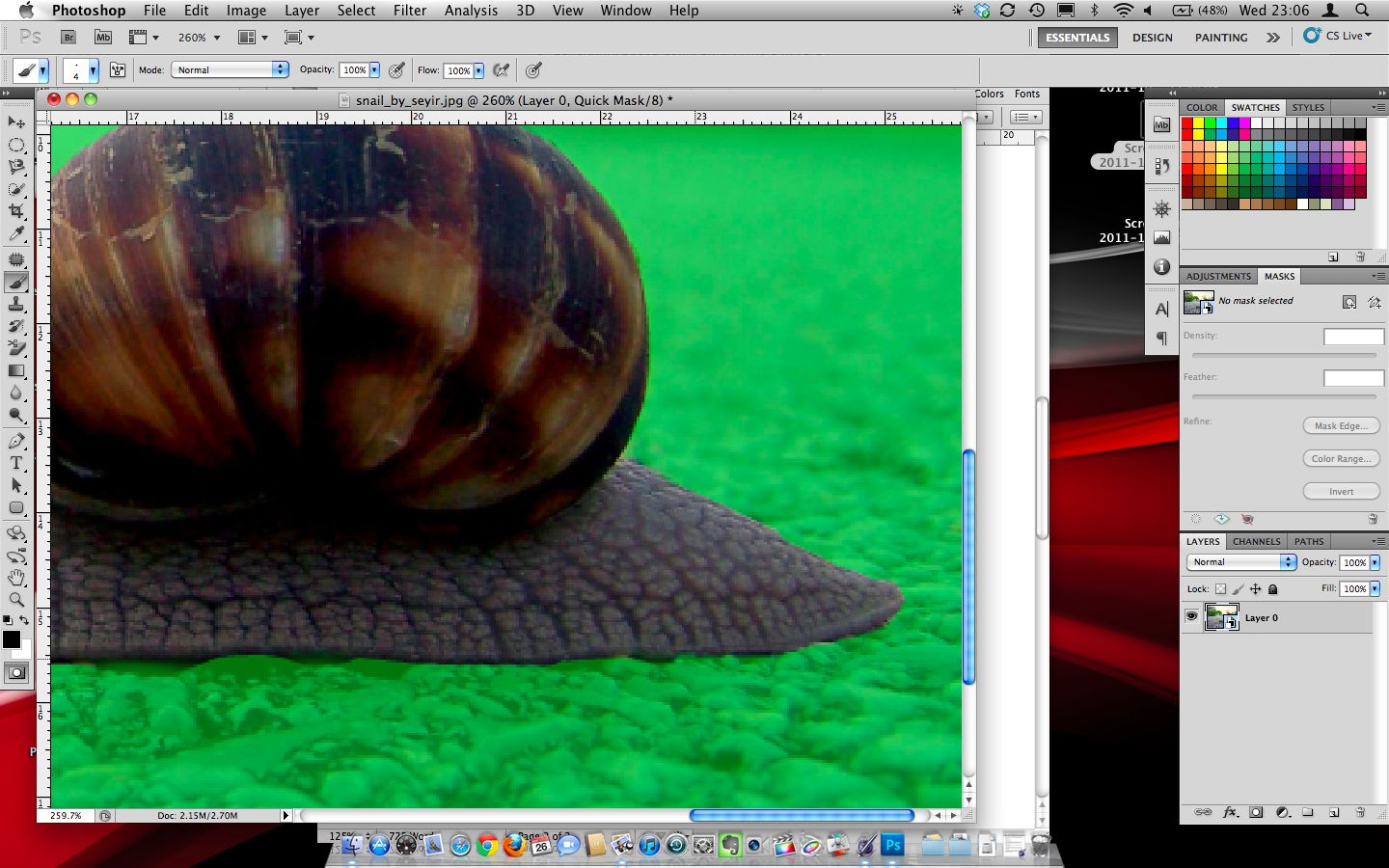Expand the brush Opacity slider arrow
This screenshot has height=868, width=1389.
click(374, 70)
